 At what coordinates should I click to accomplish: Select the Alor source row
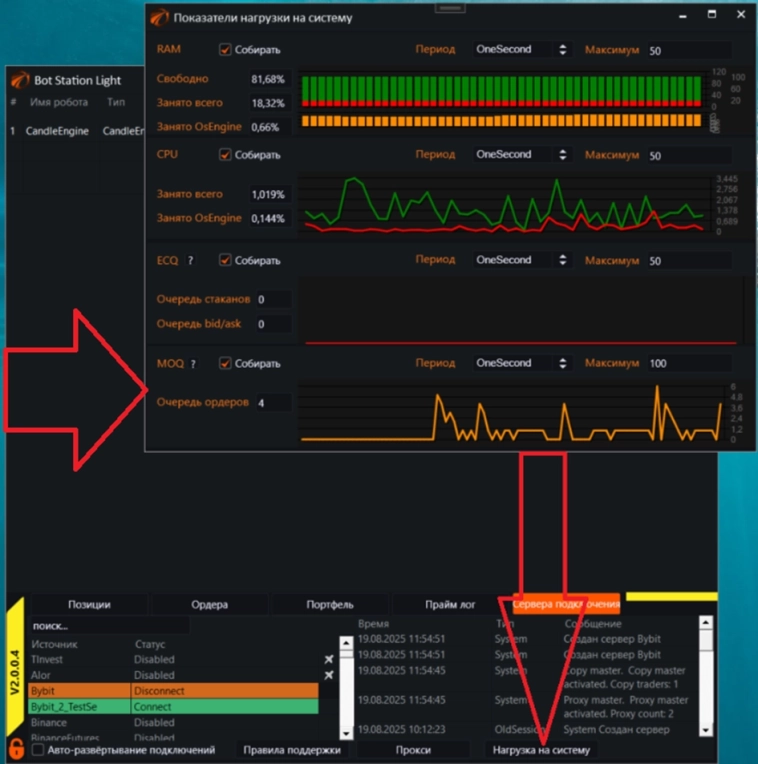pos(174,675)
